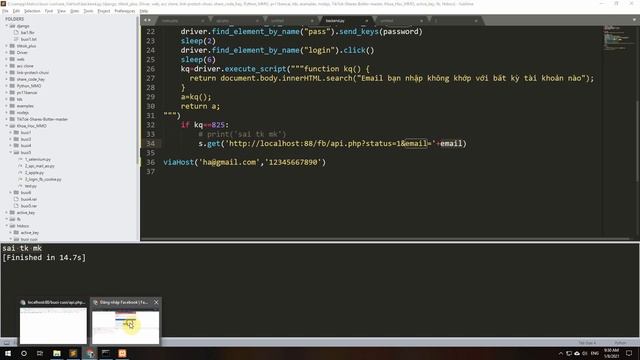Viewport: 640px width, 360px height.
Task: Select buoi1.txt in the sidebar
Action: point(29,39)
